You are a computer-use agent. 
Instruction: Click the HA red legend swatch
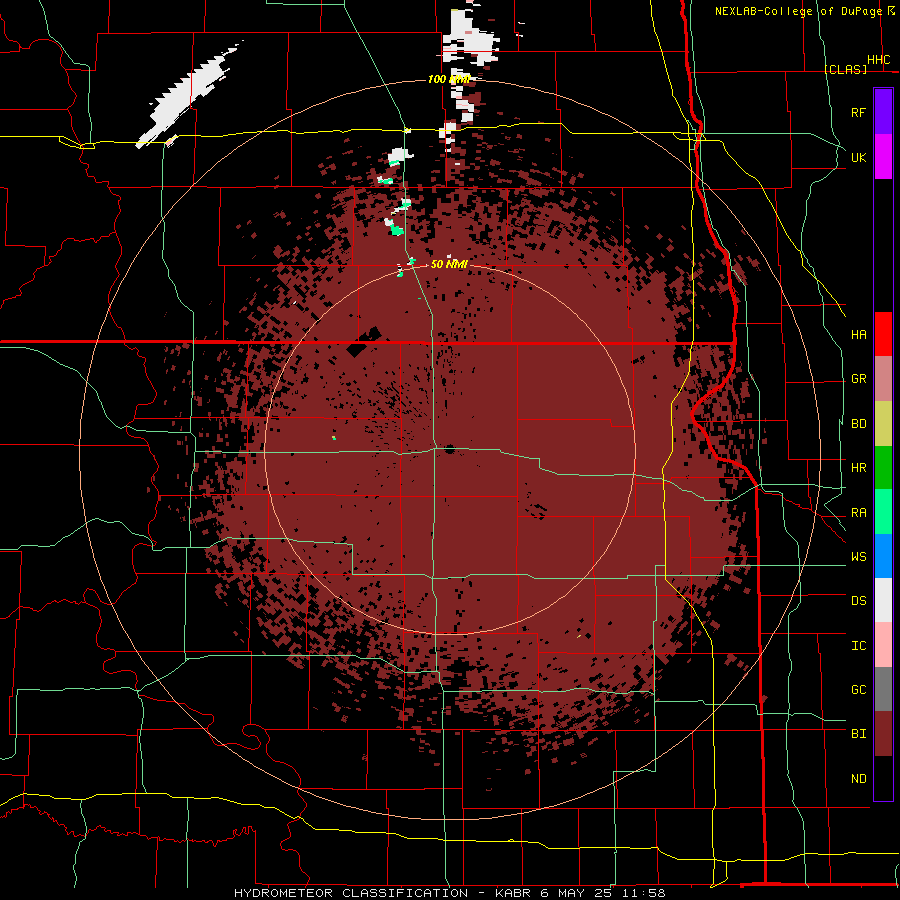(x=883, y=334)
